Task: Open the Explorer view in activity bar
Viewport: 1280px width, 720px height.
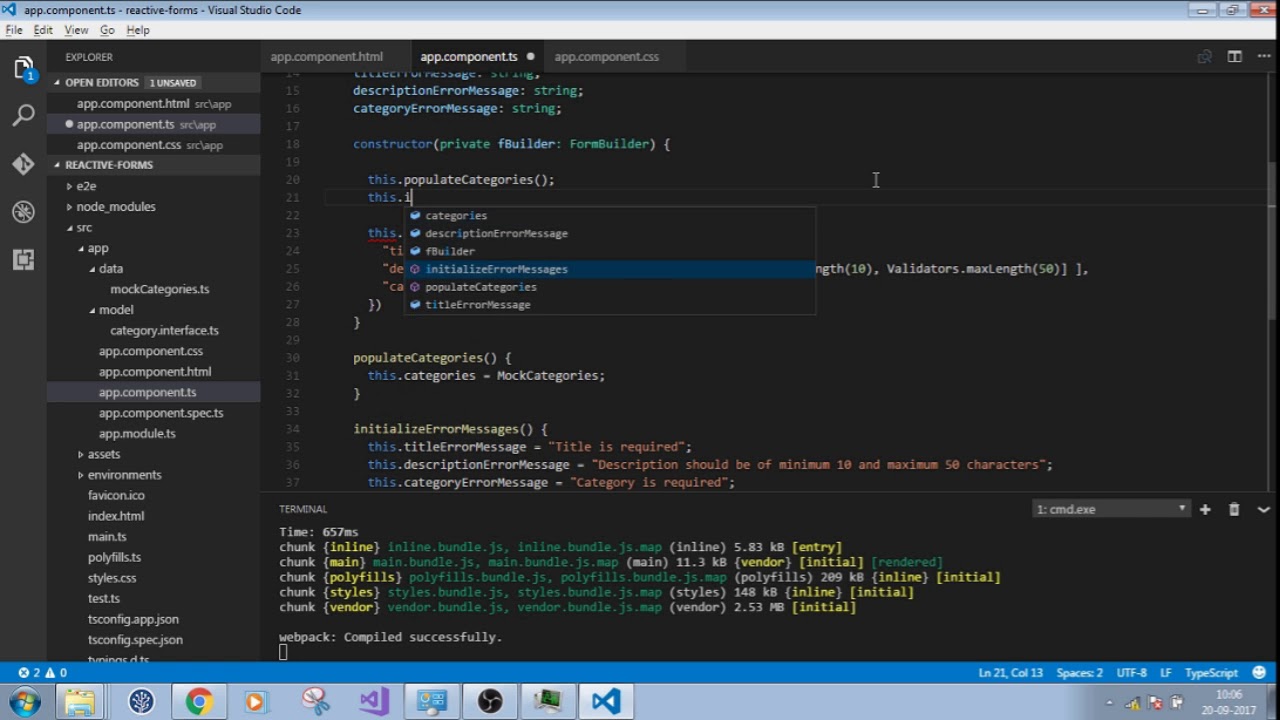Action: click(x=23, y=68)
